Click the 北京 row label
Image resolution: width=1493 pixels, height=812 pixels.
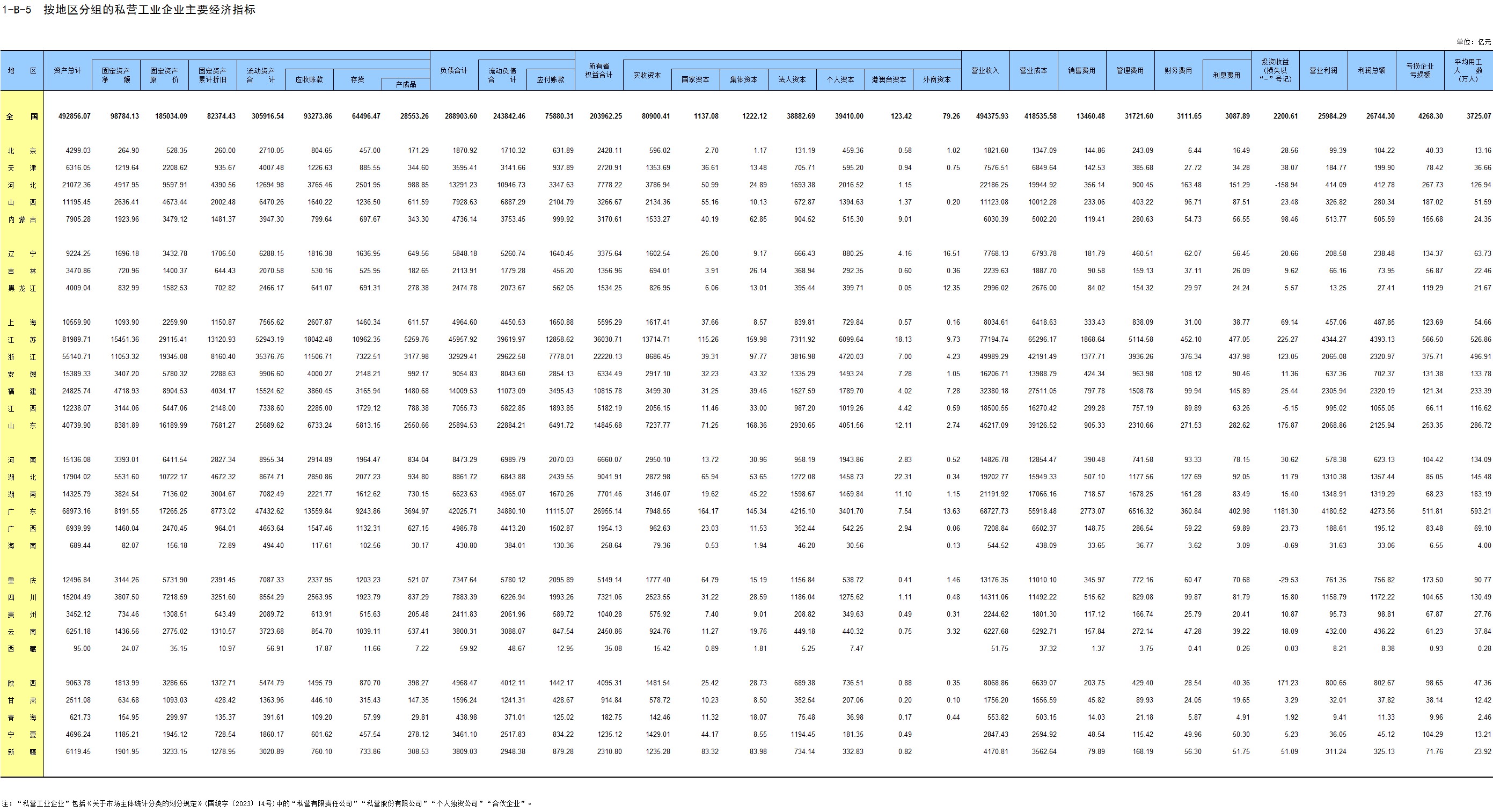tap(21, 151)
